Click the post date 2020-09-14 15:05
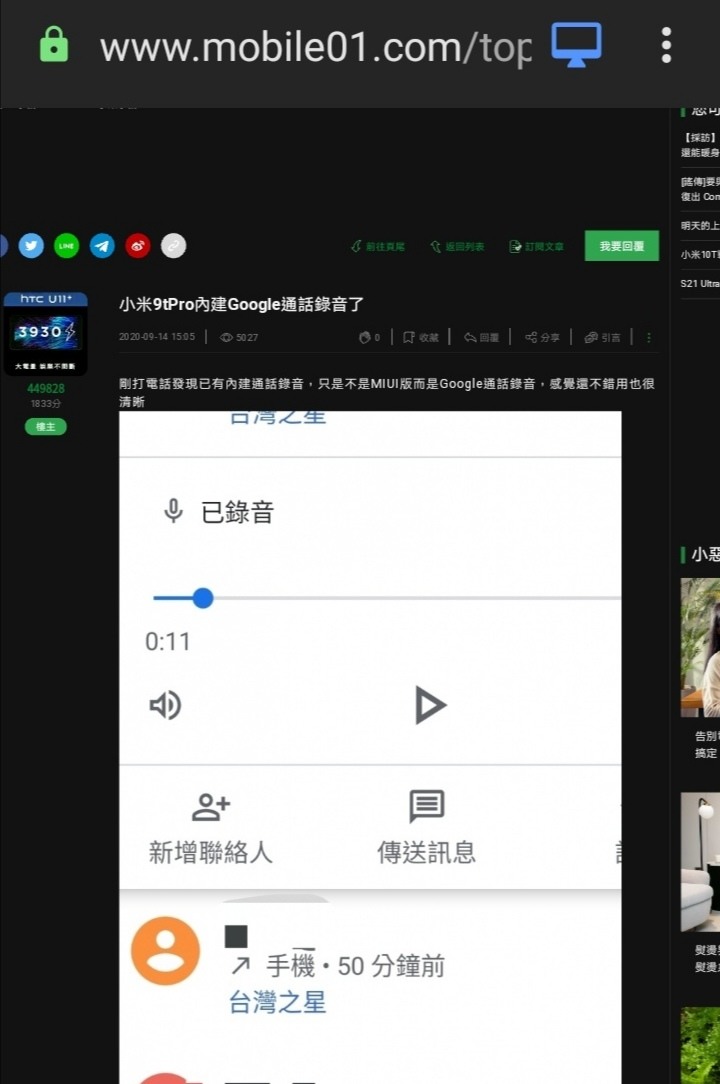The height and width of the screenshot is (1084, 720). coord(157,337)
